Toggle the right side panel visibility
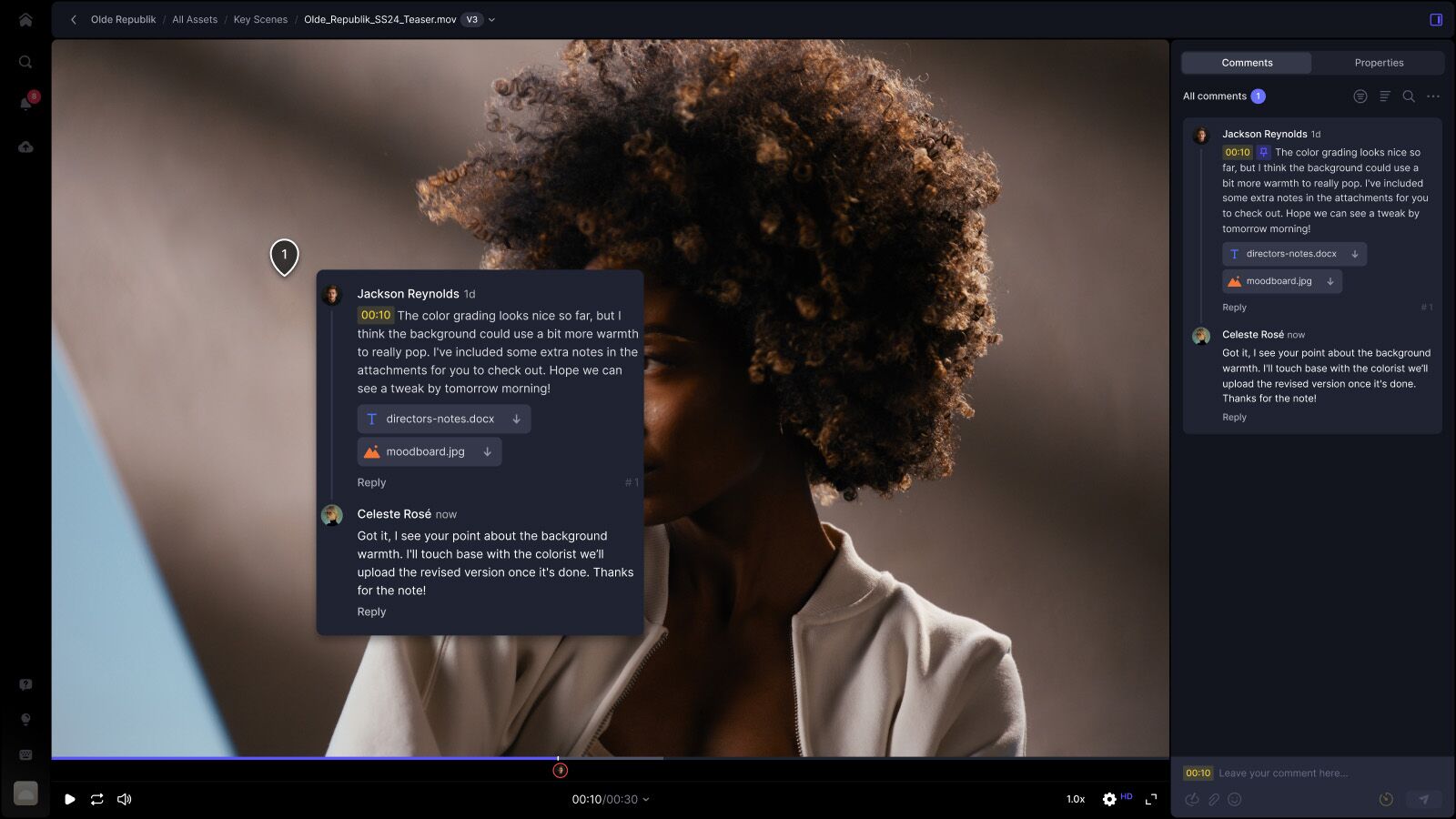This screenshot has width=1456, height=819. pos(1436,19)
